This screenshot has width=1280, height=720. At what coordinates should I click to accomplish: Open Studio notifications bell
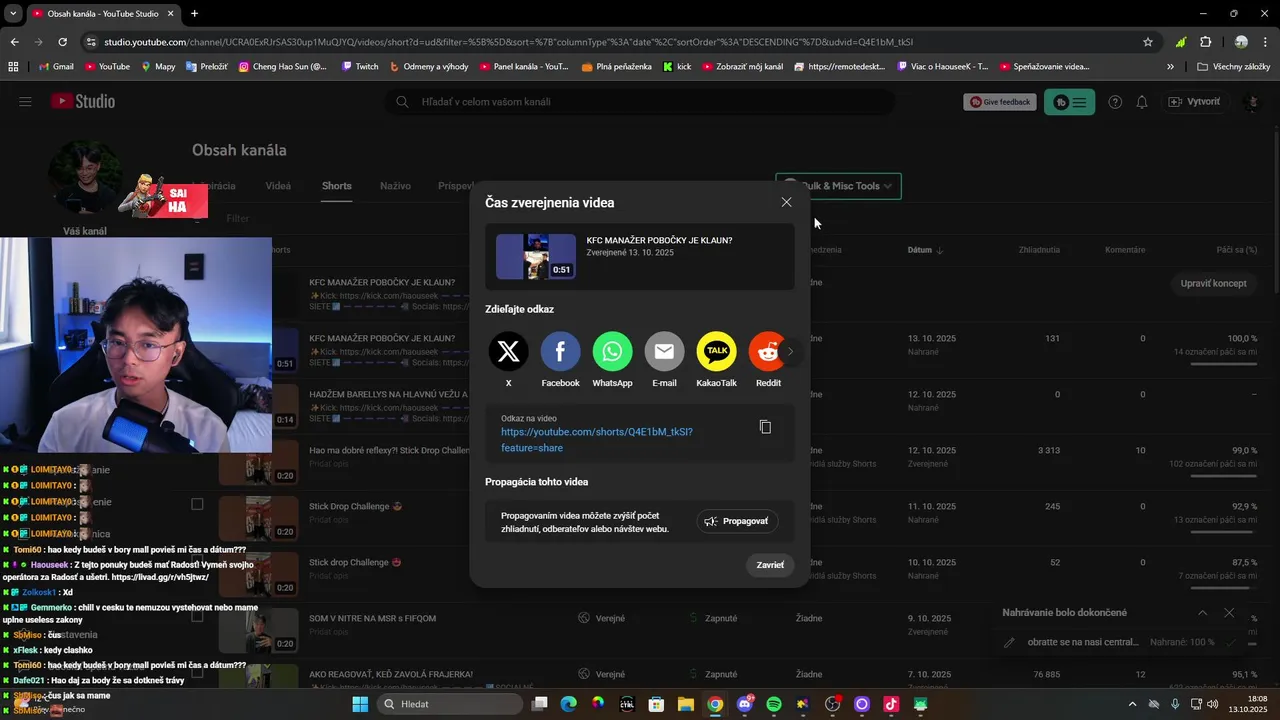point(1141,102)
